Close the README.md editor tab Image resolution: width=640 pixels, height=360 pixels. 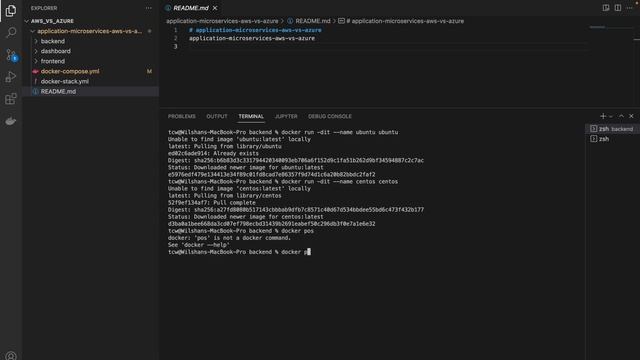coord(215,8)
